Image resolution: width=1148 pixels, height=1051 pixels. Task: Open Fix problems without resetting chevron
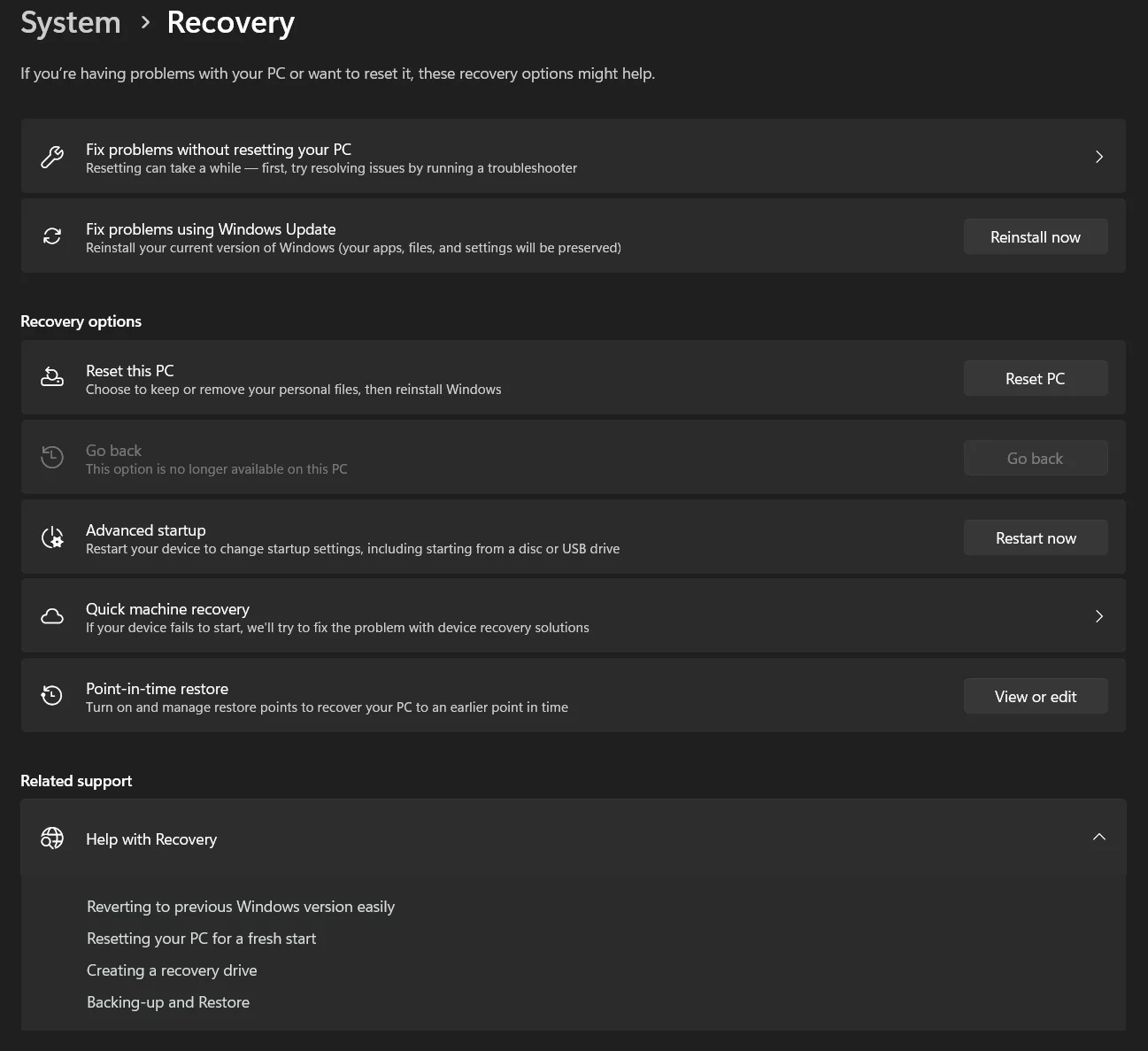pyautogui.click(x=1099, y=157)
